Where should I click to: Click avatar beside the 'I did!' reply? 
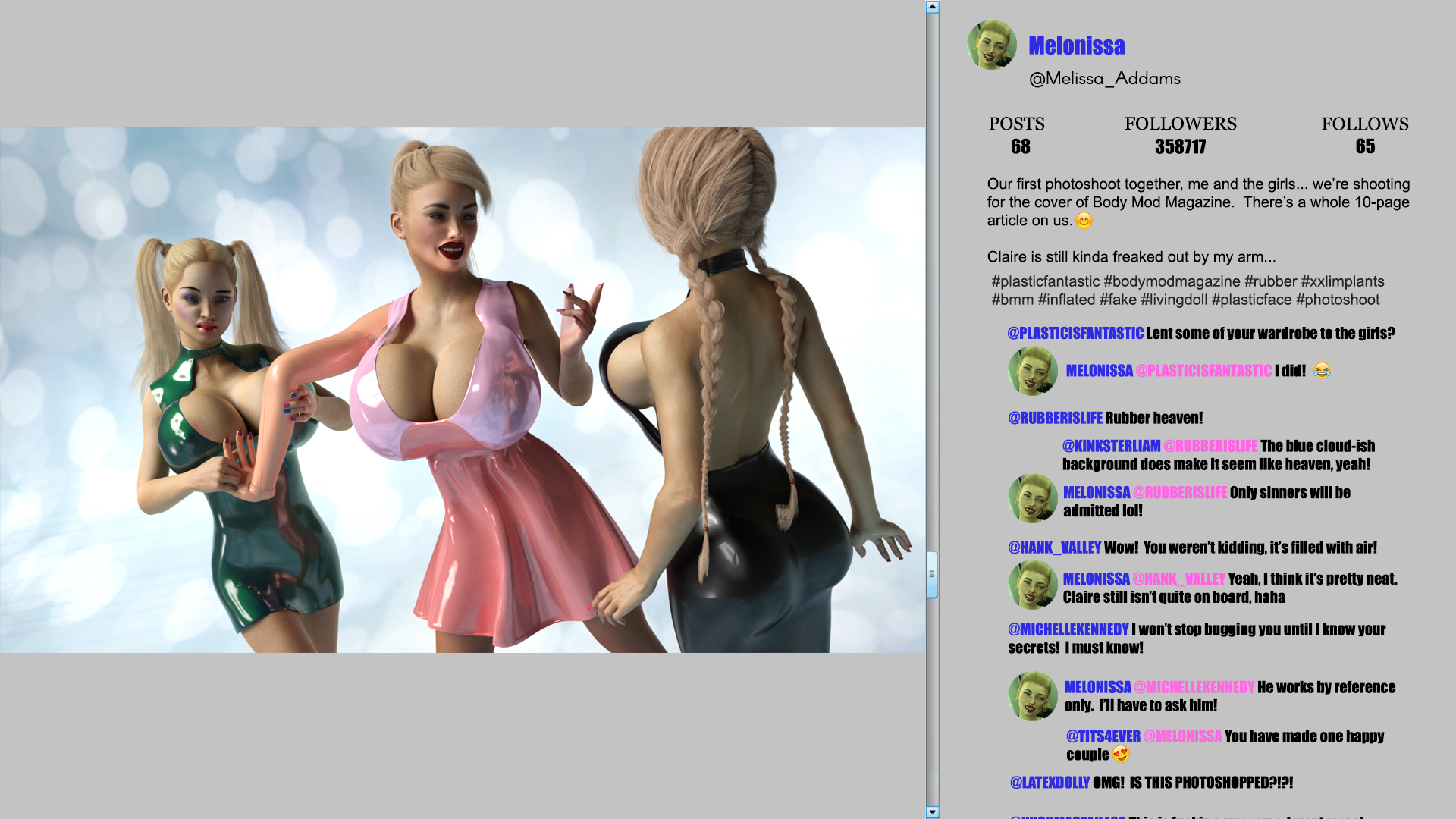pyautogui.click(x=1033, y=371)
